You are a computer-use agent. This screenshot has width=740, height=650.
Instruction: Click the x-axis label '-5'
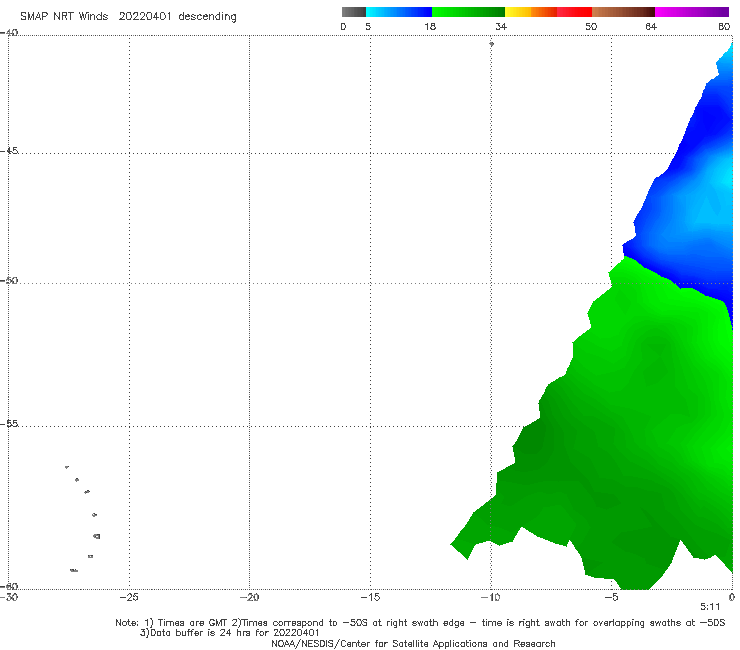tap(611, 598)
